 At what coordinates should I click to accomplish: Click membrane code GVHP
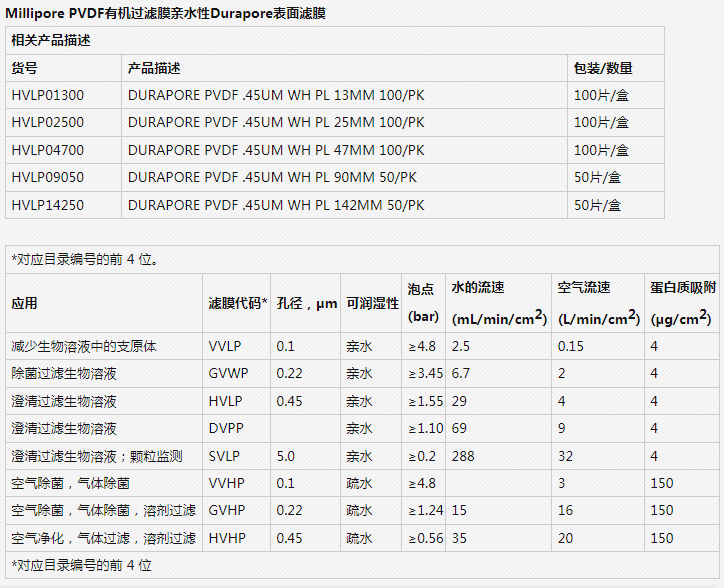point(227,510)
